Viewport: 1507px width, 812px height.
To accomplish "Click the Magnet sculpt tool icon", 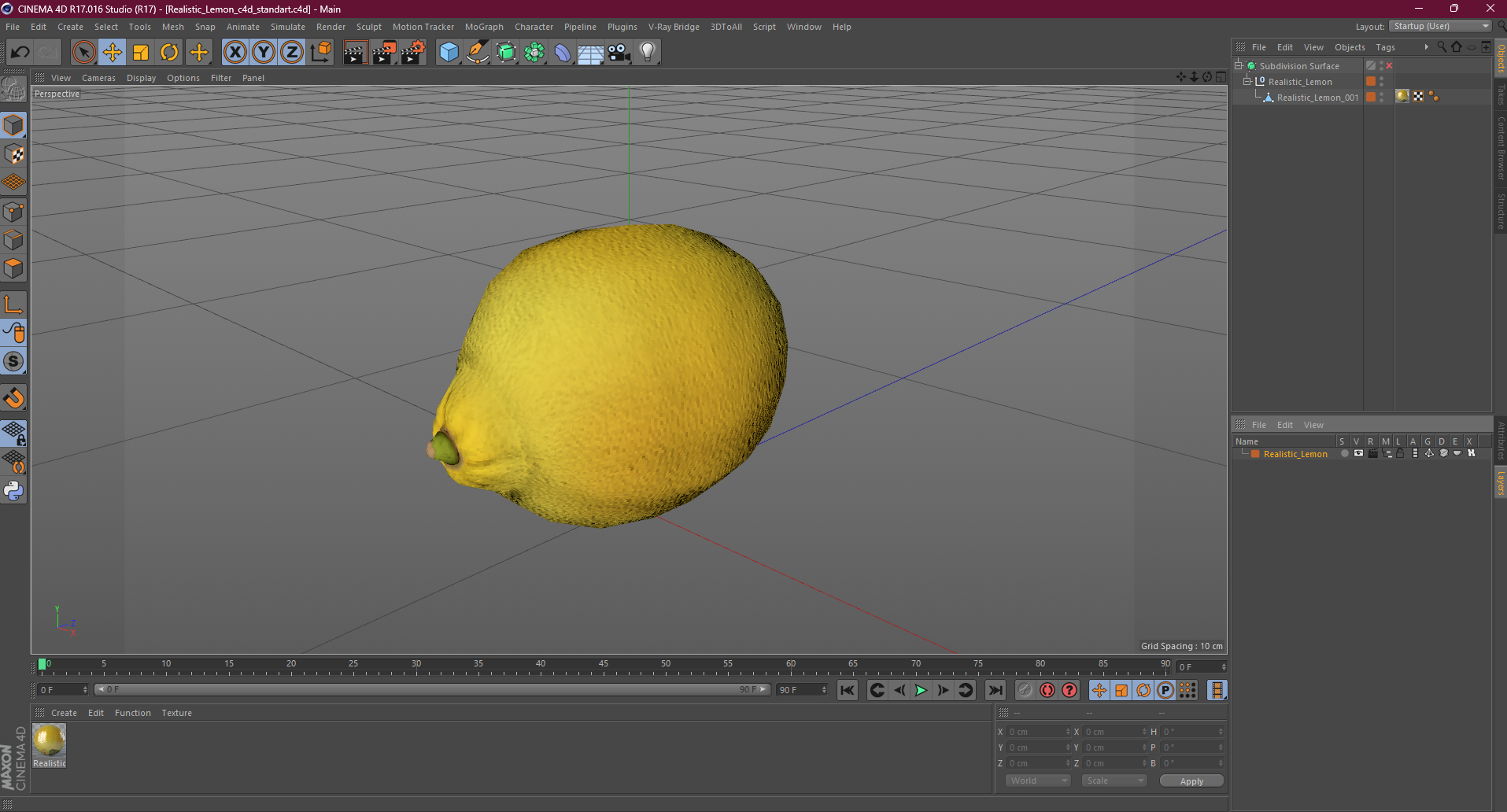I will coord(13,398).
